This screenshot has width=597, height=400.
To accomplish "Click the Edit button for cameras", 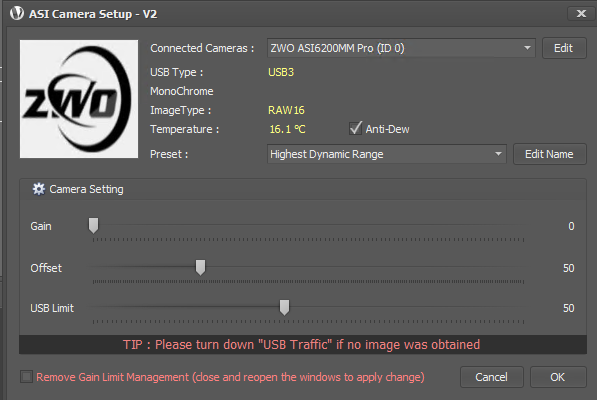I will pos(564,48).
